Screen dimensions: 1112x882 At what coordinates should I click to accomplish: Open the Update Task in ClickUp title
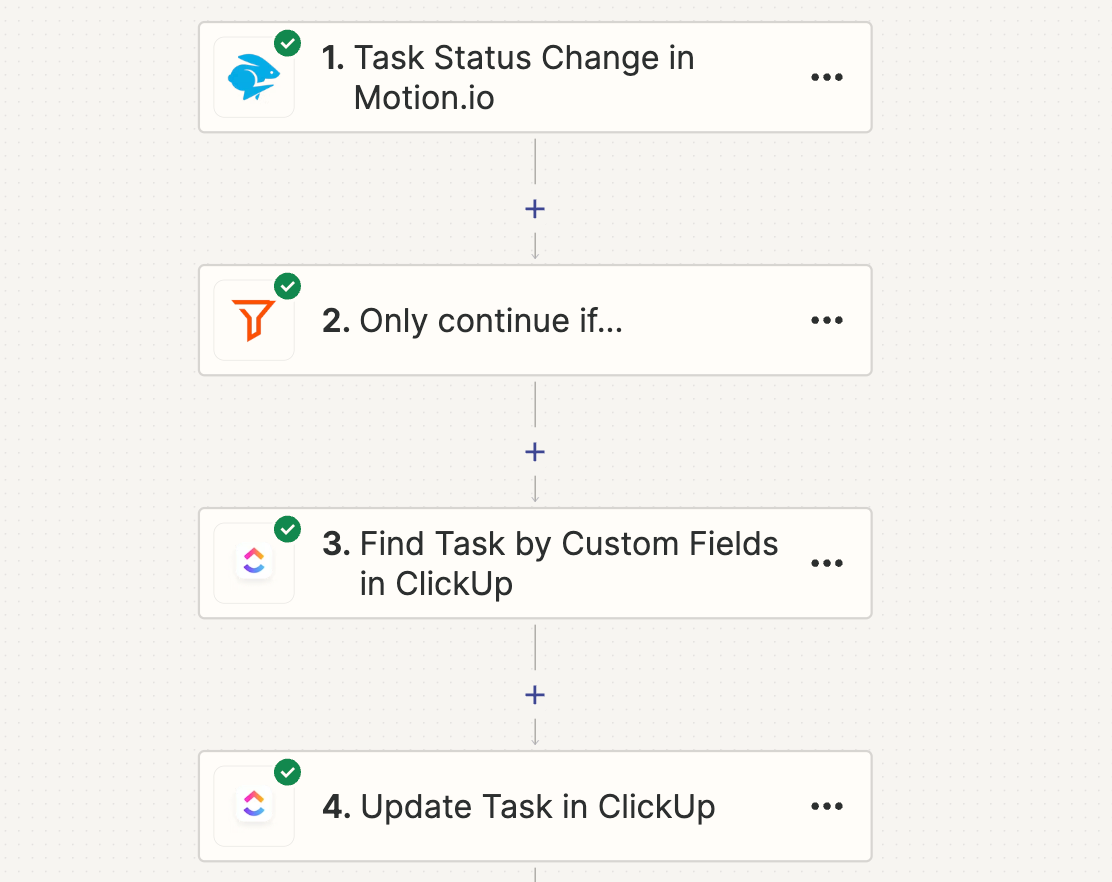(x=520, y=807)
